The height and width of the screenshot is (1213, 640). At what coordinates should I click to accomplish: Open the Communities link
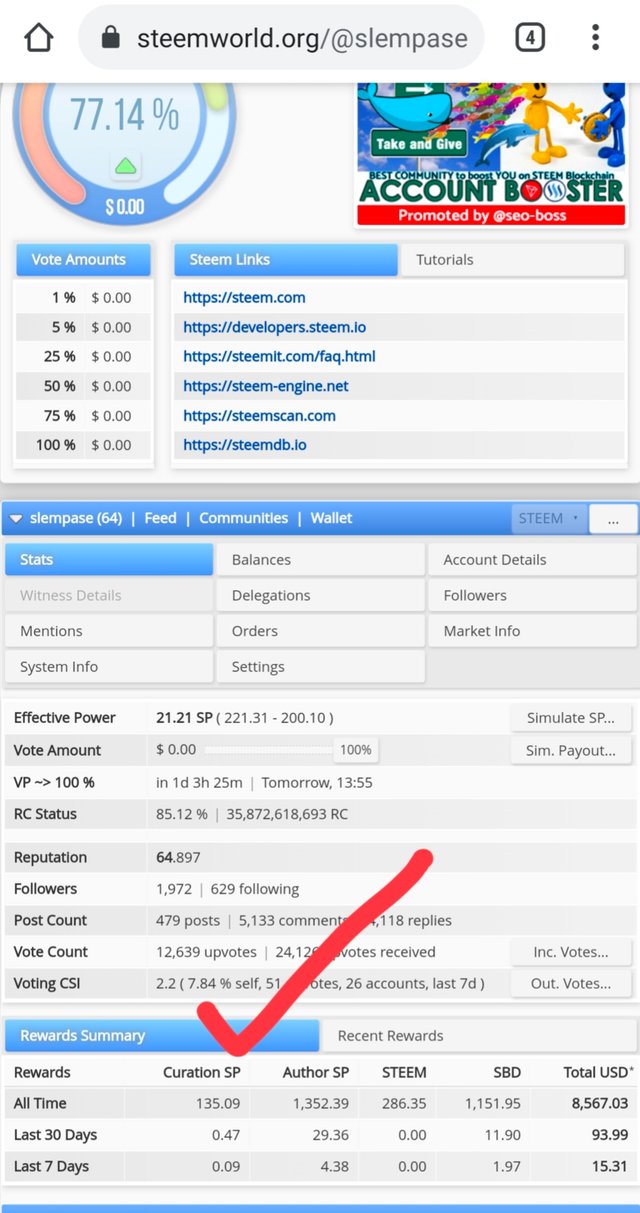coord(243,518)
